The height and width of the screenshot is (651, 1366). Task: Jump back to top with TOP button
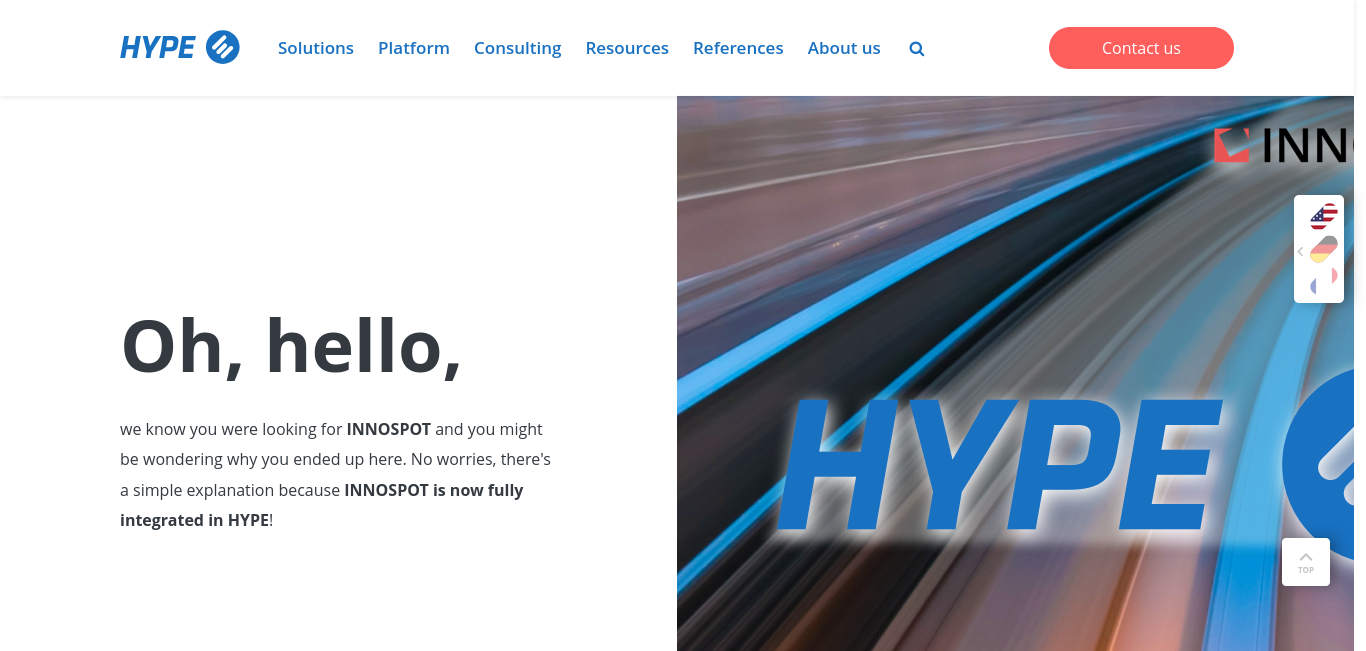point(1306,562)
